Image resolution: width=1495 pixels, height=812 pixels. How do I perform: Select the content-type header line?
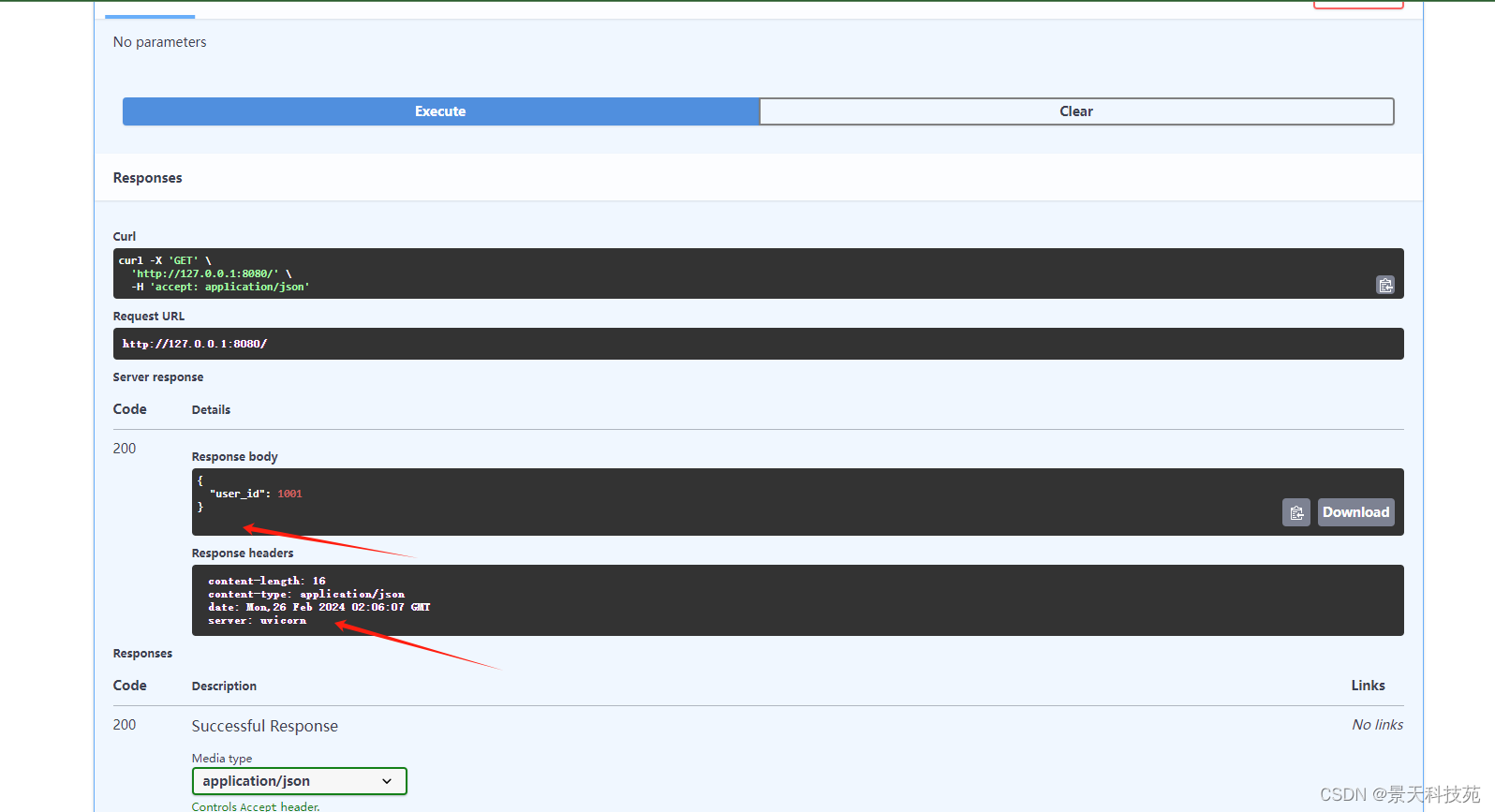click(306, 594)
